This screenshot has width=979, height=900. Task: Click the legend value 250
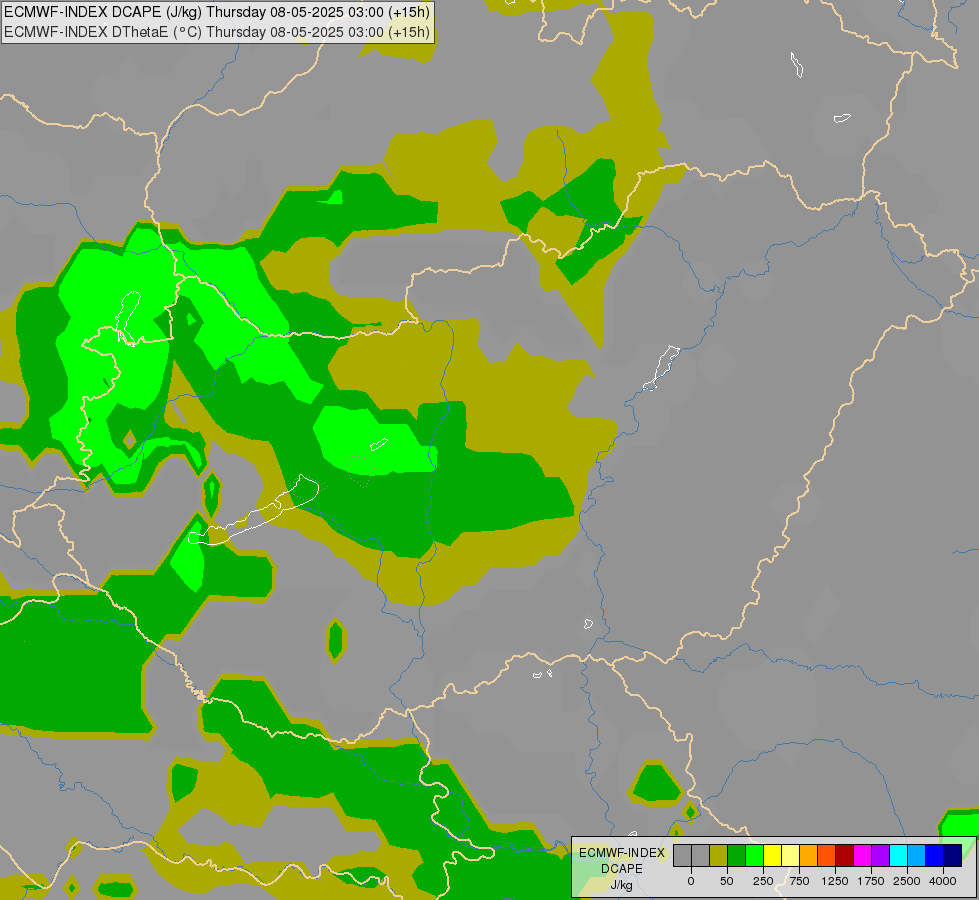(763, 881)
